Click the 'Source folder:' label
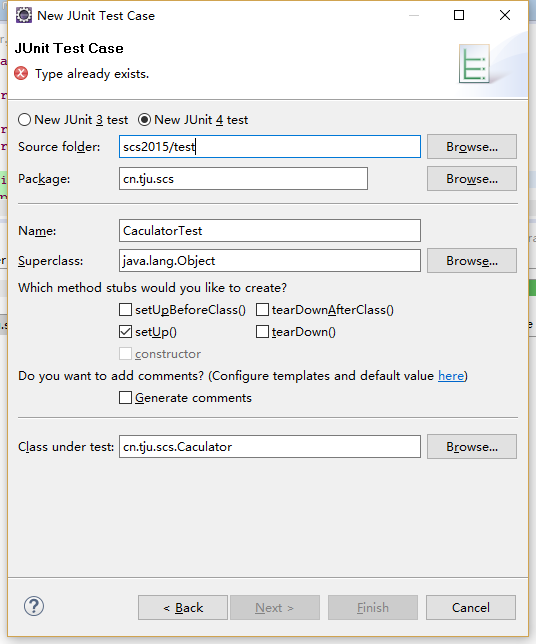The image size is (536, 644). point(59,147)
